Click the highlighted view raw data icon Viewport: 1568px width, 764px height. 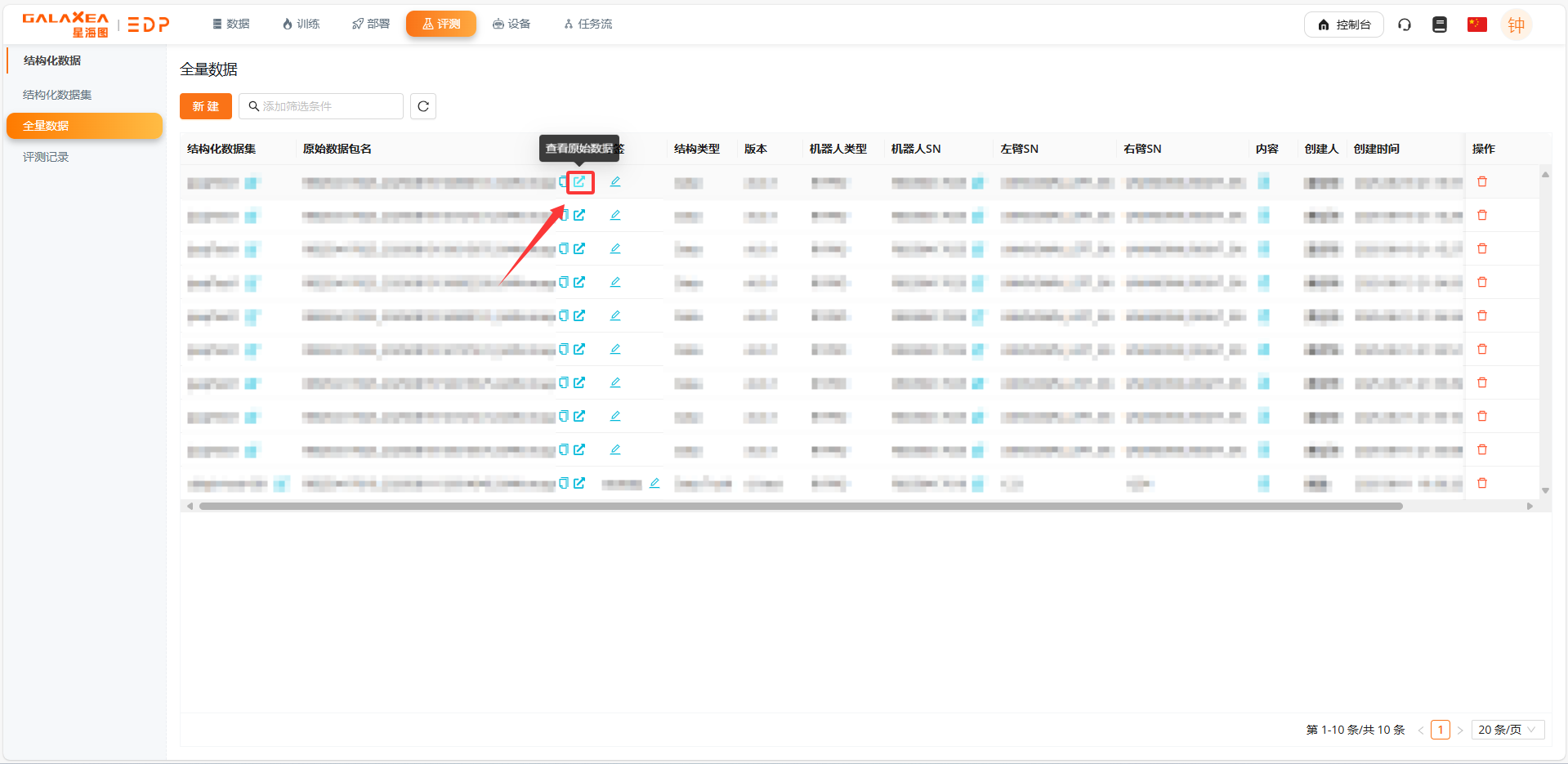(579, 181)
